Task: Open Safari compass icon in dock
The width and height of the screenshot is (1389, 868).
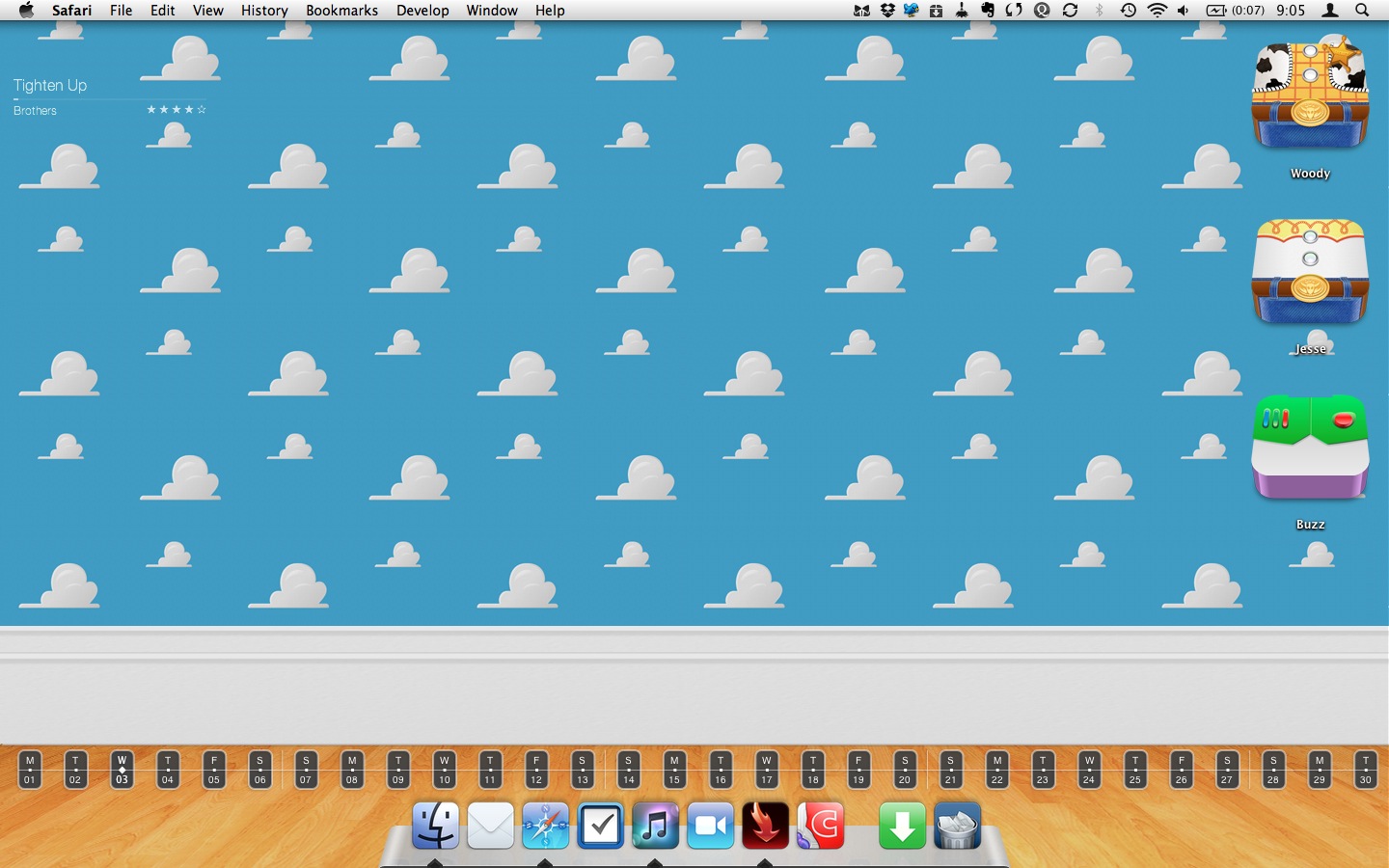Action: (546, 827)
